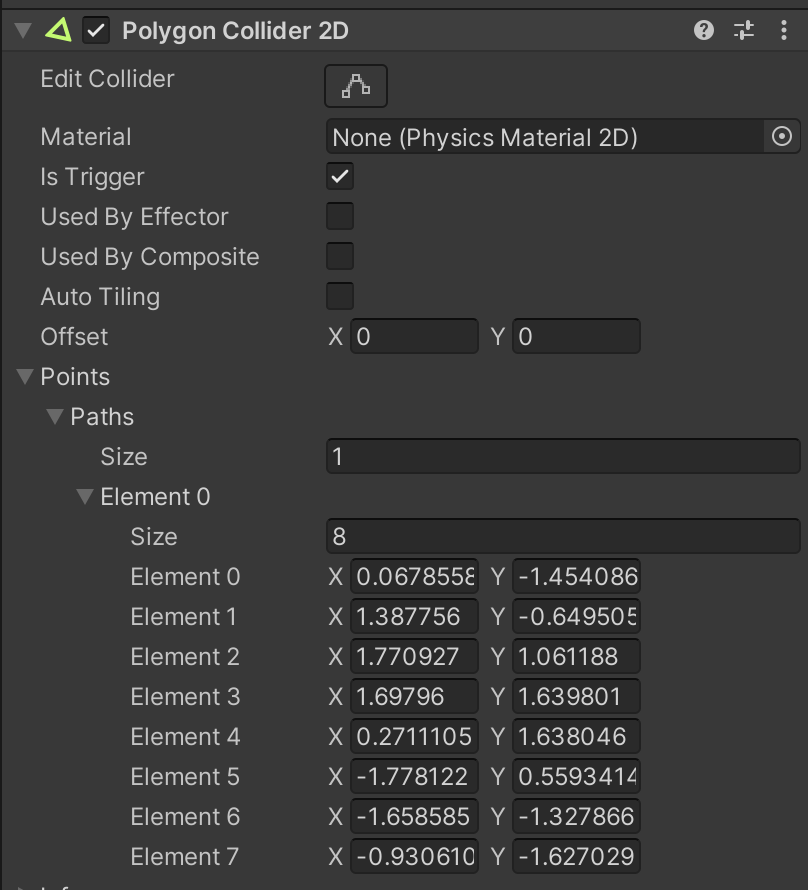Viewport: 808px width, 890px height.
Task: Click Y field of point Element 7
Action: (x=576, y=857)
